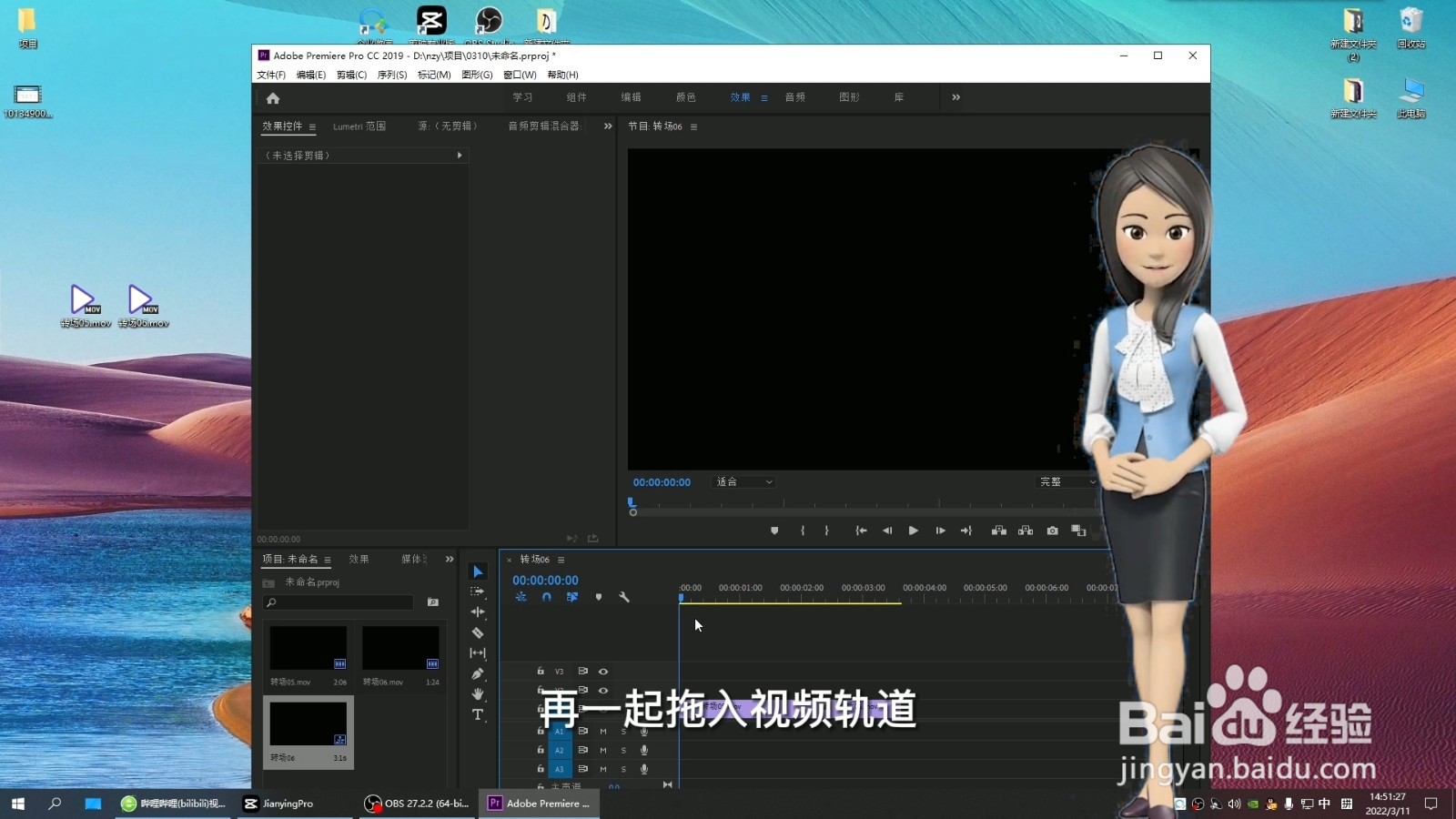
Task: Open the playback resolution dropdown showing 完整
Action: click(1065, 481)
